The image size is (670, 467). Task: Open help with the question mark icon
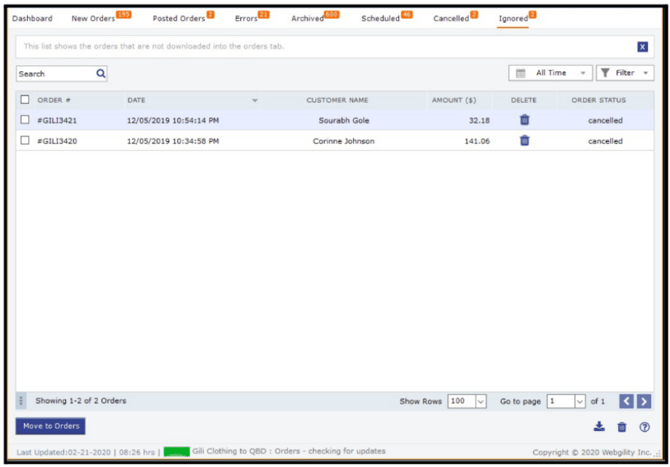[x=644, y=427]
